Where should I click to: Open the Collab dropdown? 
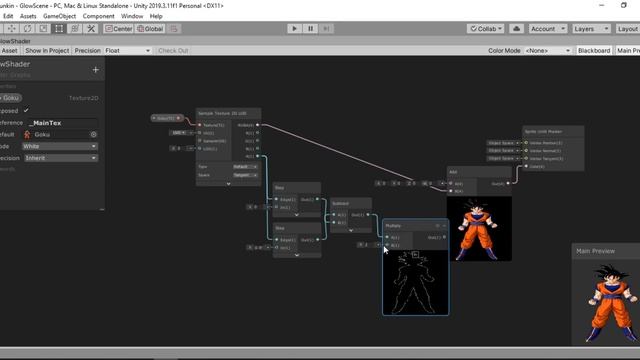[485, 29]
